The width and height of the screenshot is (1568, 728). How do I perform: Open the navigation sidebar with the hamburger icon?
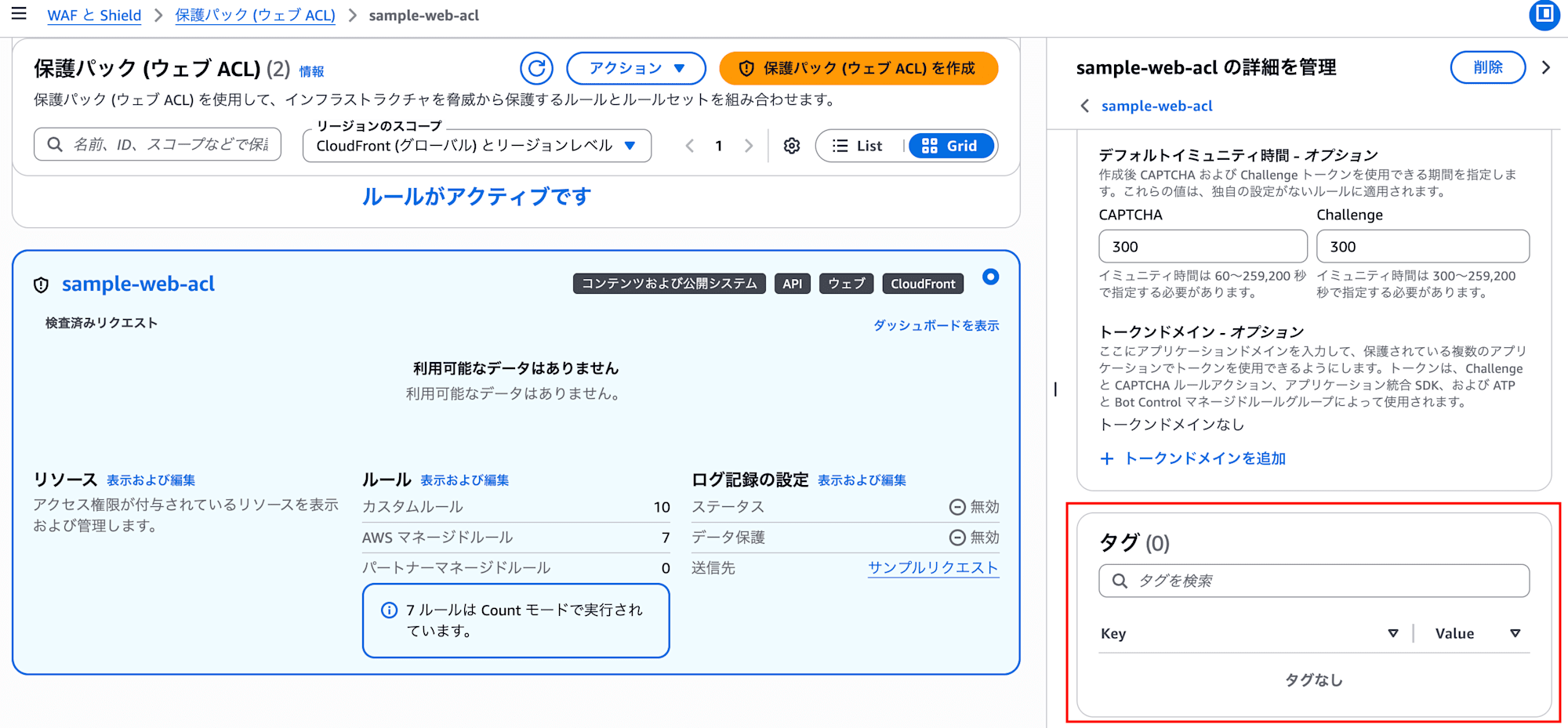[20, 14]
